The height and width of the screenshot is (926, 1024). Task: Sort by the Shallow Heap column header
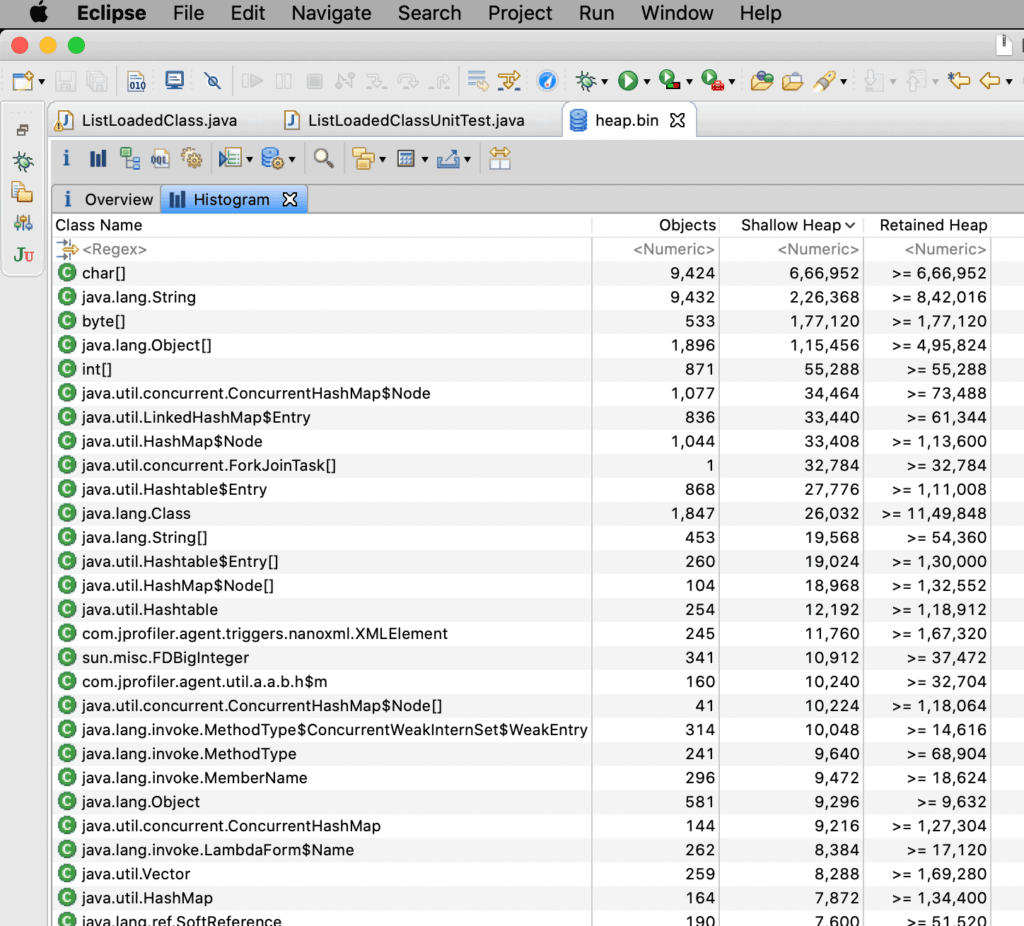click(x=792, y=225)
